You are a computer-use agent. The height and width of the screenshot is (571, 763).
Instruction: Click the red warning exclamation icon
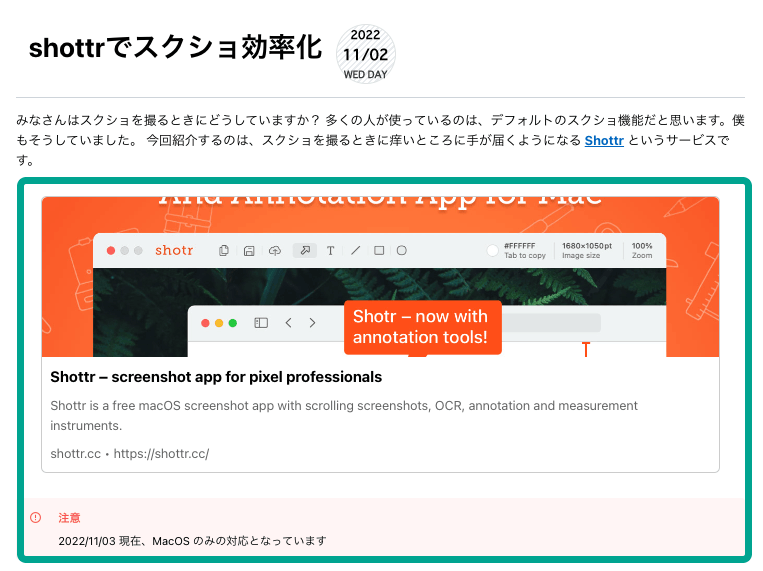tap(36, 517)
